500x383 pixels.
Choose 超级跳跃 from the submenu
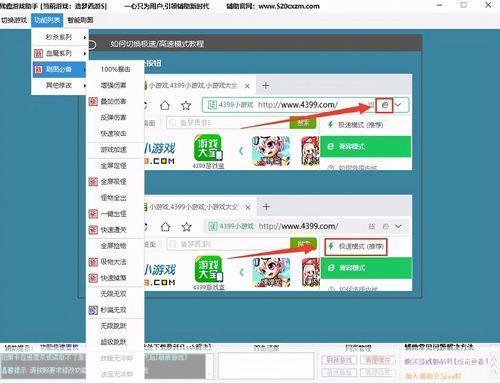[115, 342]
